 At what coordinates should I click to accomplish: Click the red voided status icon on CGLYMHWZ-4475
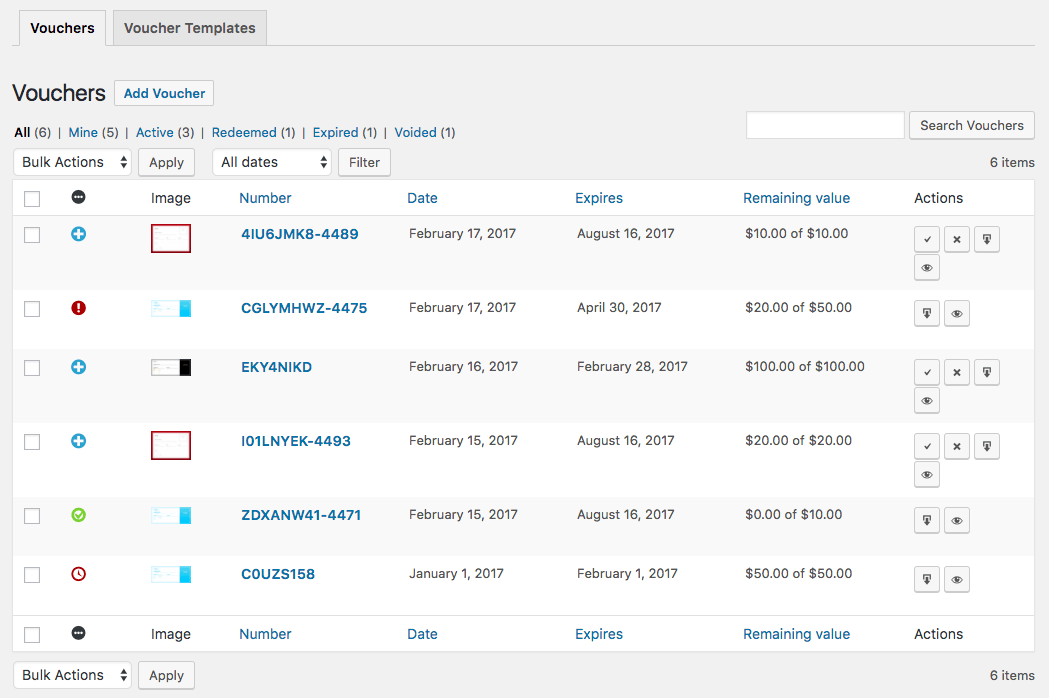pos(78,308)
